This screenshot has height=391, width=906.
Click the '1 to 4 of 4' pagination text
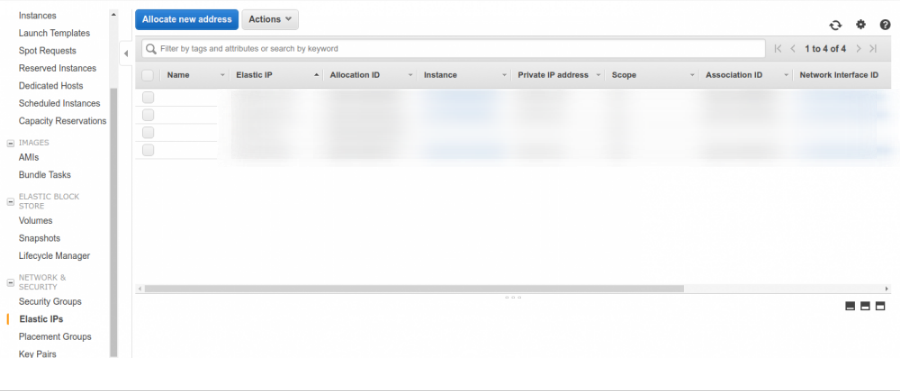point(825,49)
